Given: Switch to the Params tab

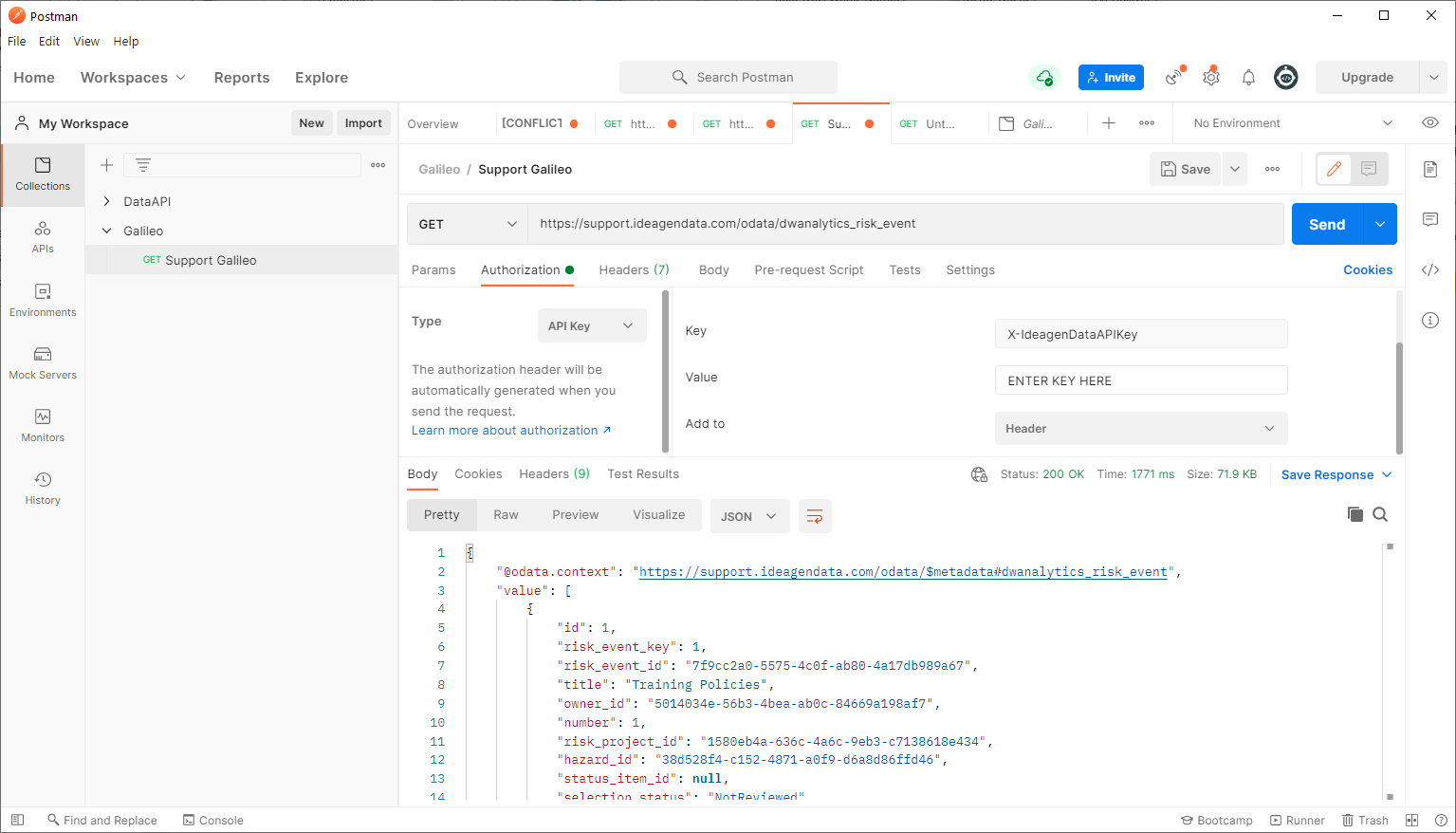Looking at the screenshot, I should pyautogui.click(x=433, y=269).
